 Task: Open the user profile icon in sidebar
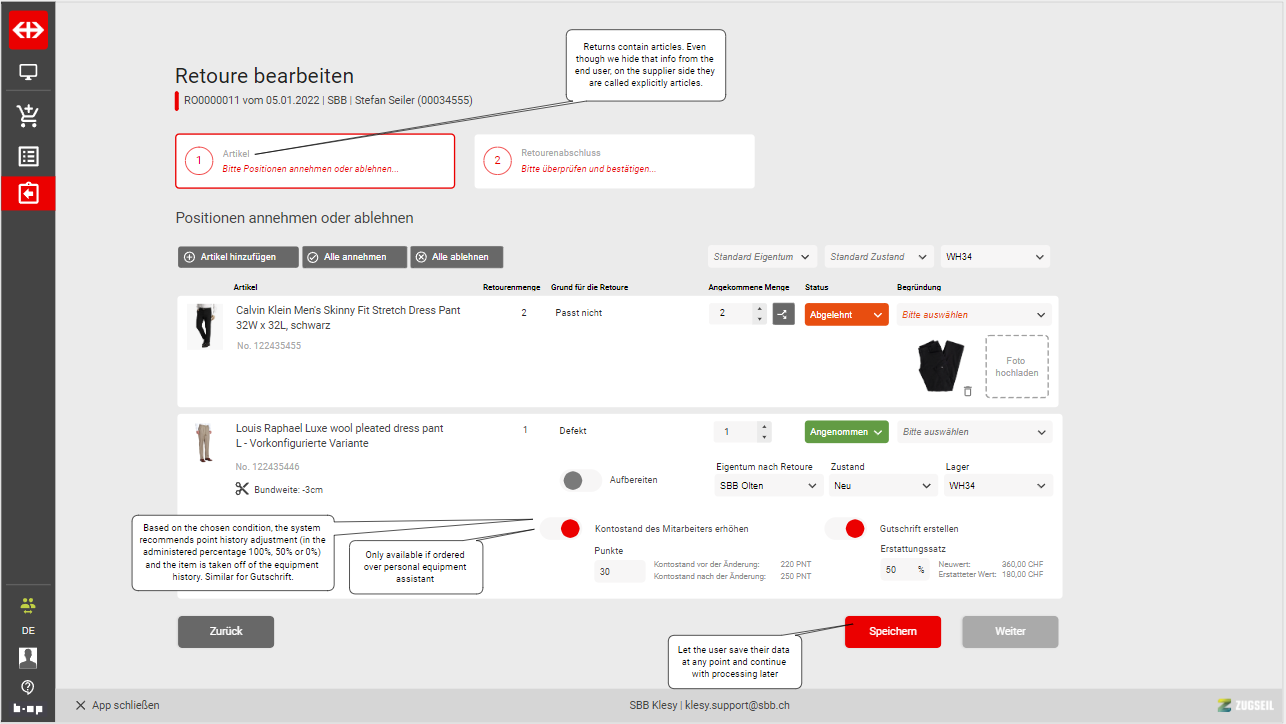[x=28, y=658]
